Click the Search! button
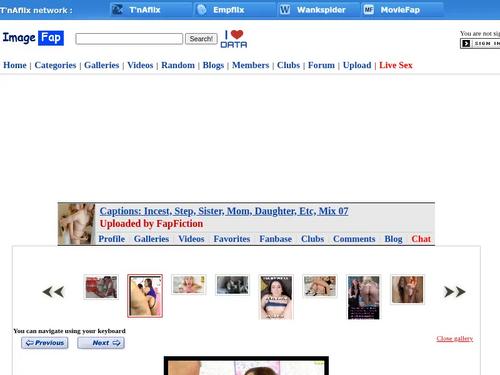This screenshot has width=500, height=375. click(201, 39)
